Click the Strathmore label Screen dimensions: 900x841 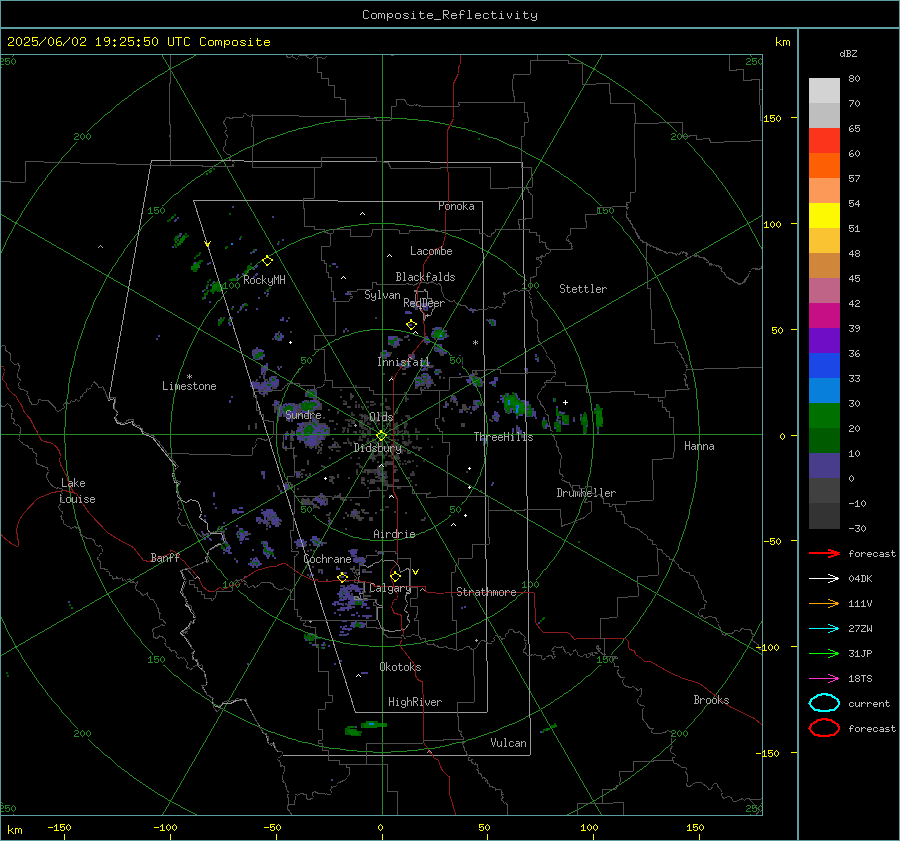[x=486, y=592]
